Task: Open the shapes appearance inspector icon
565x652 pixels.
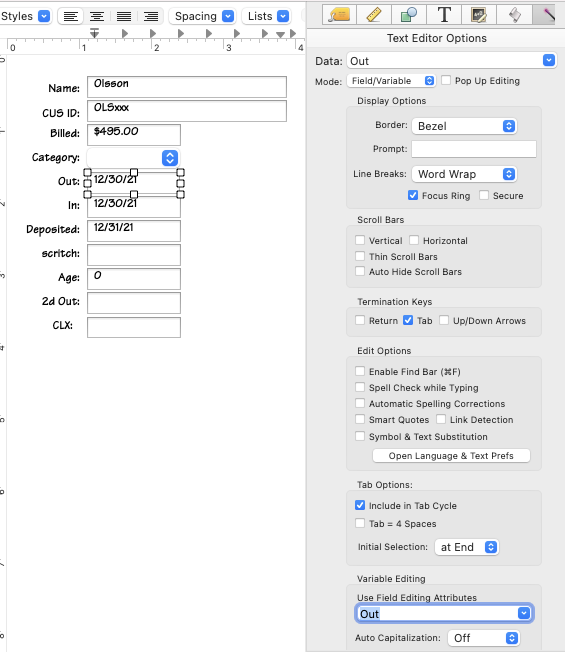Action: (409, 15)
